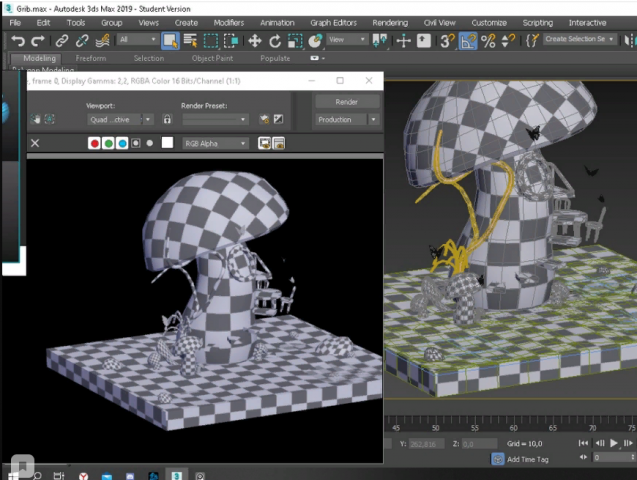Open Render Setup icon in frame window
637x480 pixels.
[264, 119]
